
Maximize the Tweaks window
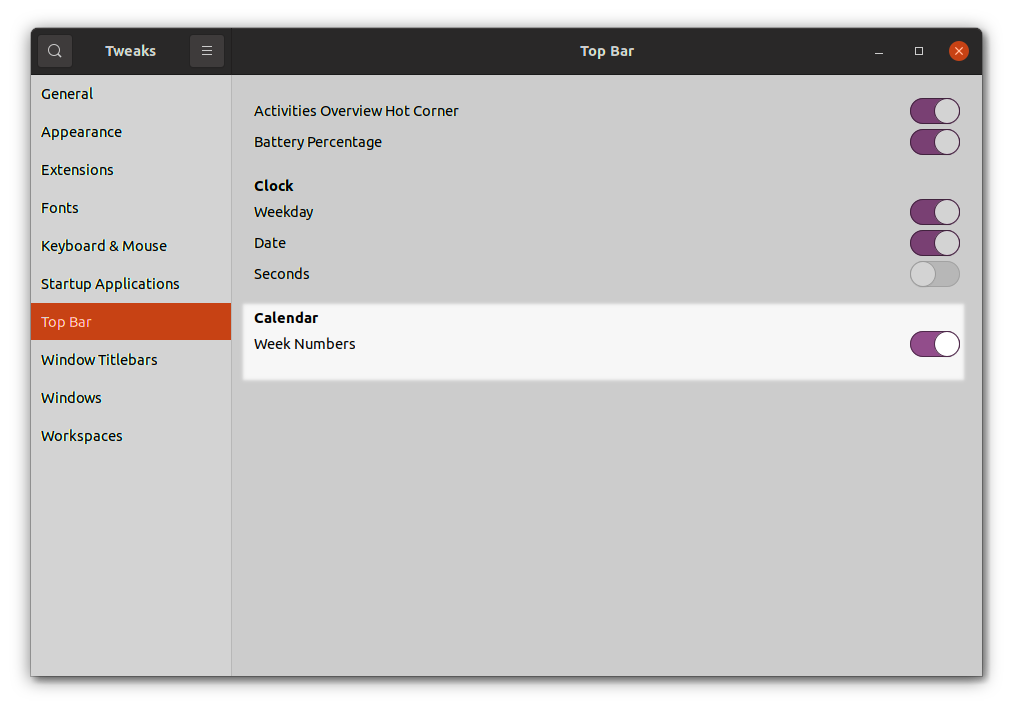(919, 51)
